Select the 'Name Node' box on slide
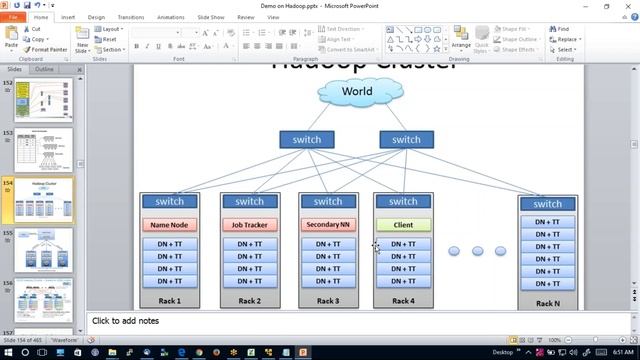This screenshot has height=360, width=640. (169, 225)
